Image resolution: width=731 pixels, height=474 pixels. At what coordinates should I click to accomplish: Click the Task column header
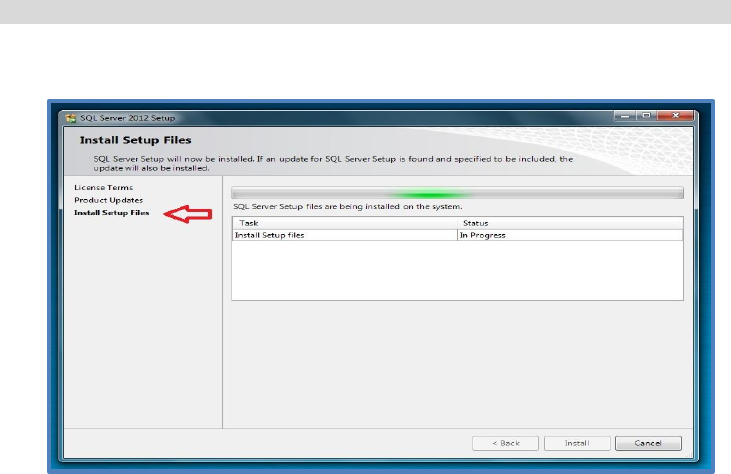pyautogui.click(x=345, y=223)
